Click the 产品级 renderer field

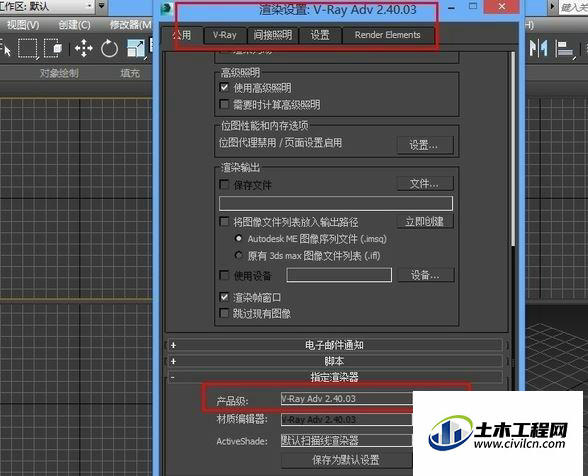346,399
